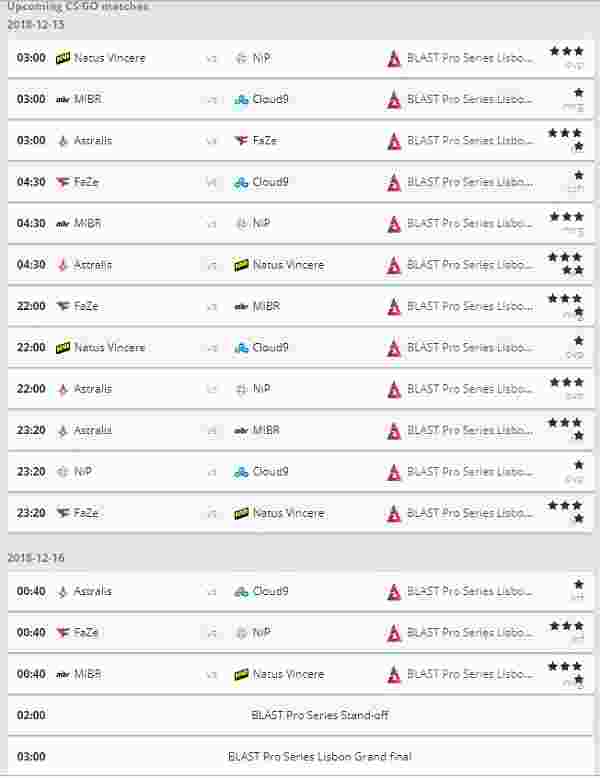Open BLAST Pro Series Stand-off entry
Image resolution: width=600 pixels, height=778 pixels.
pyautogui.click(x=300, y=715)
